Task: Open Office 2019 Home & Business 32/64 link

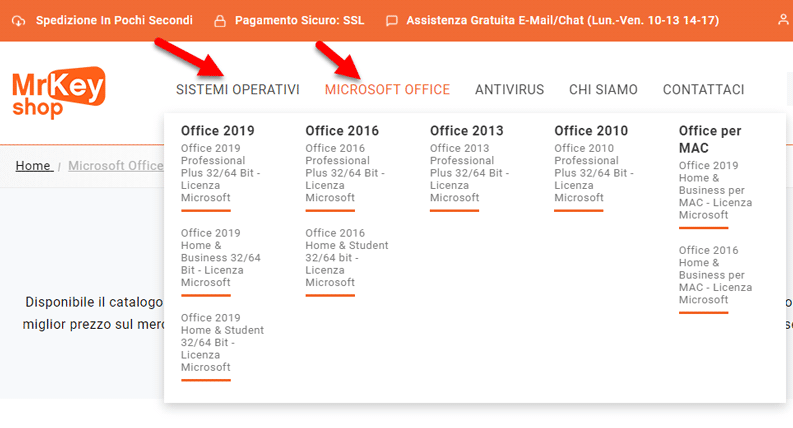Action: click(221, 258)
